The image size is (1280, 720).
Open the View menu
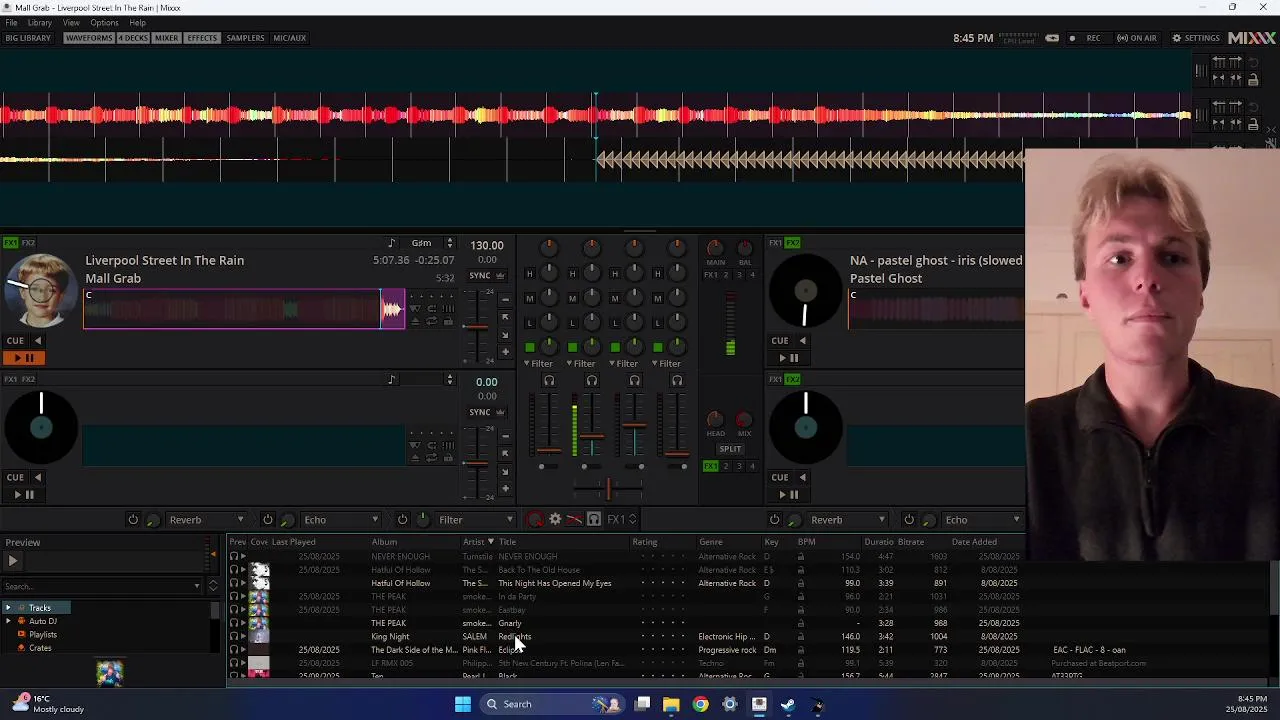click(71, 23)
